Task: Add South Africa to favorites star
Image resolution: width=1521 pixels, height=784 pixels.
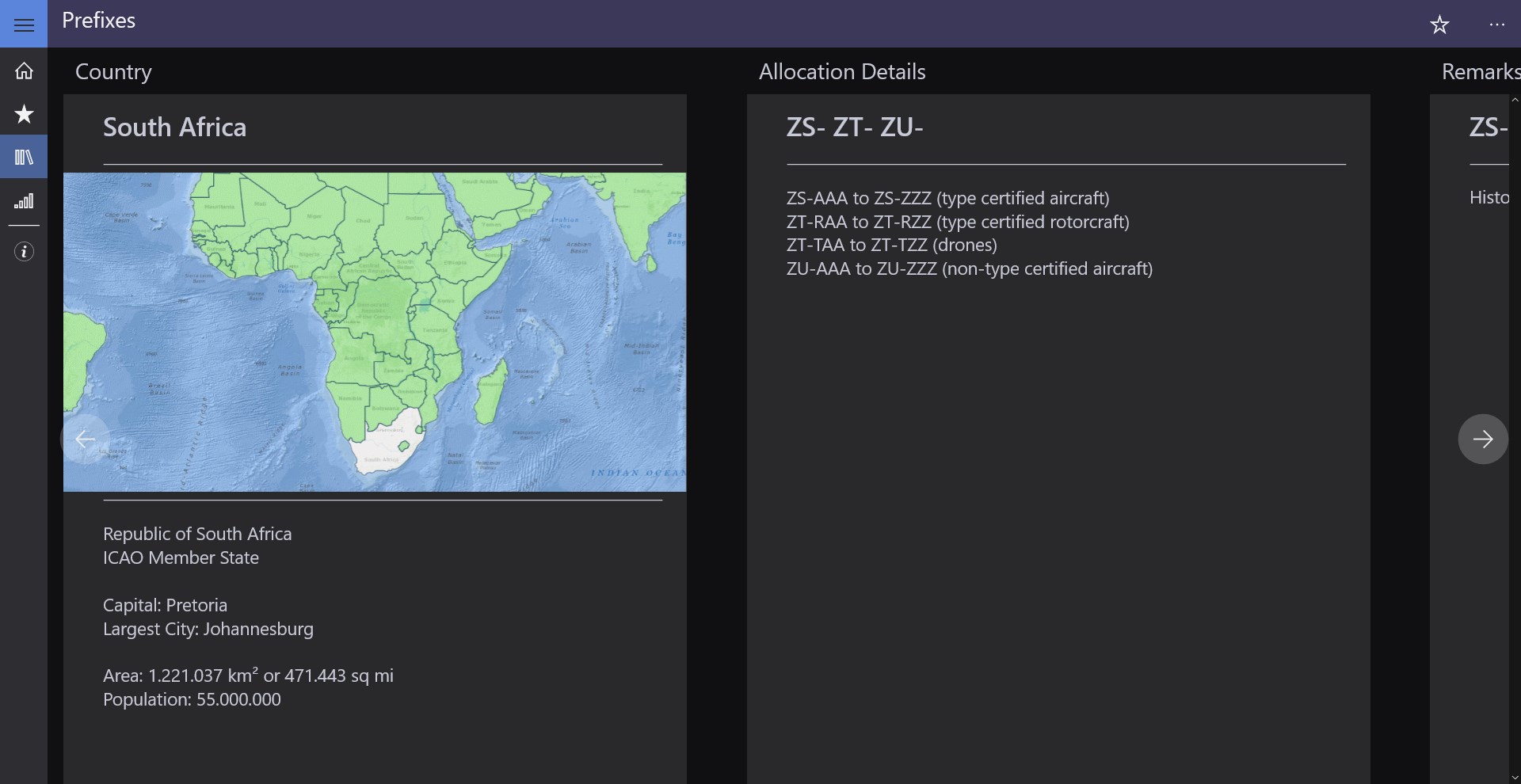Action: [1439, 25]
